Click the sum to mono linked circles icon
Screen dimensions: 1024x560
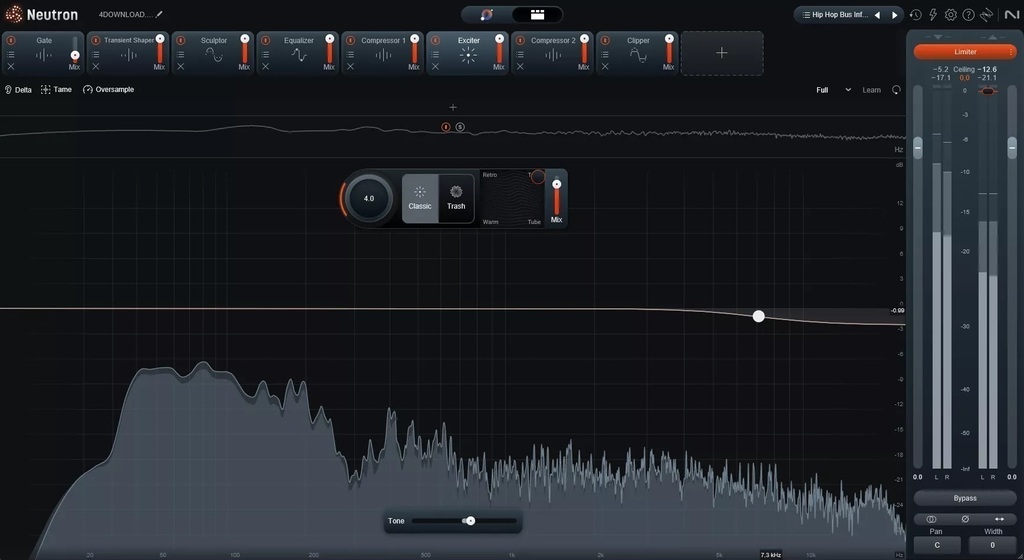click(931, 519)
